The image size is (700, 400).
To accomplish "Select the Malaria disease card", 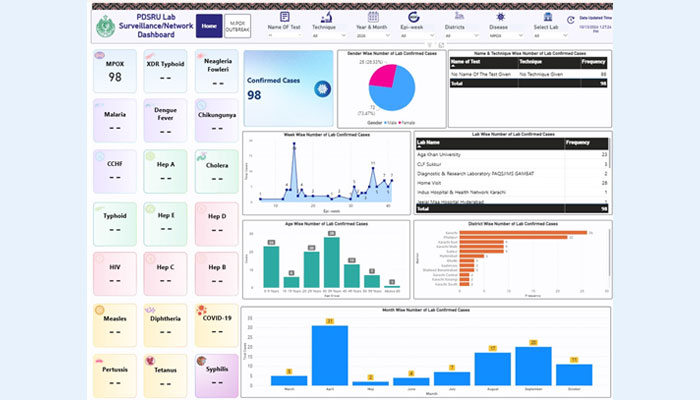I will pyautogui.click(x=115, y=121).
